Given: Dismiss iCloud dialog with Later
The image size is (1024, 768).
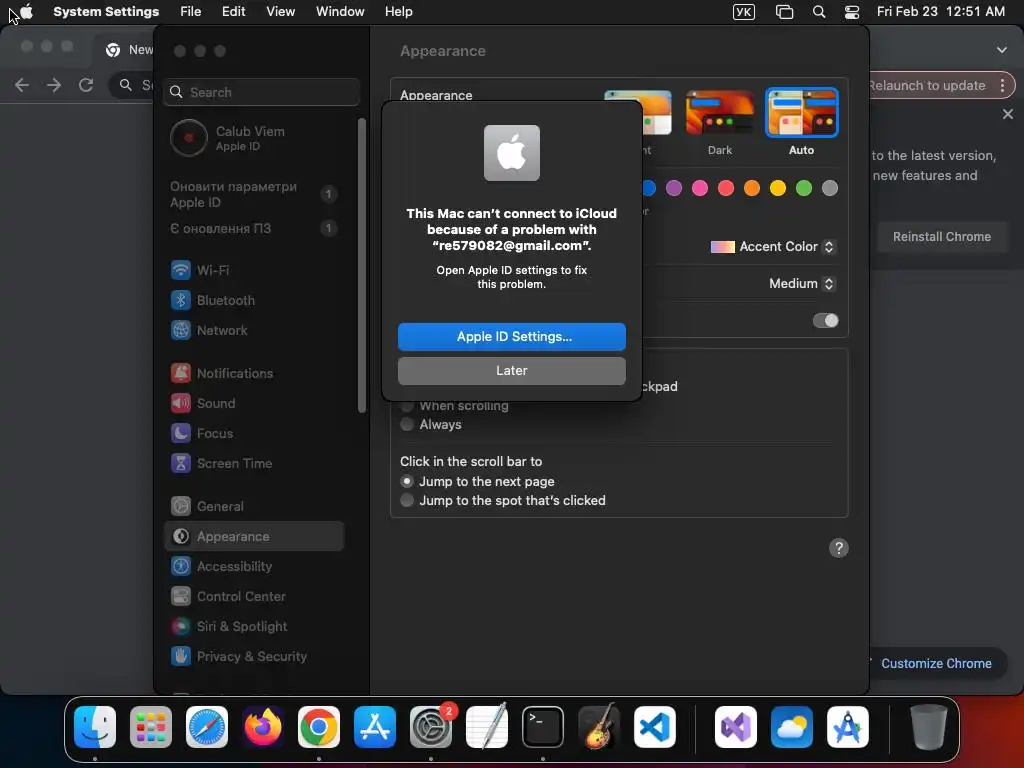Looking at the screenshot, I should point(511,370).
